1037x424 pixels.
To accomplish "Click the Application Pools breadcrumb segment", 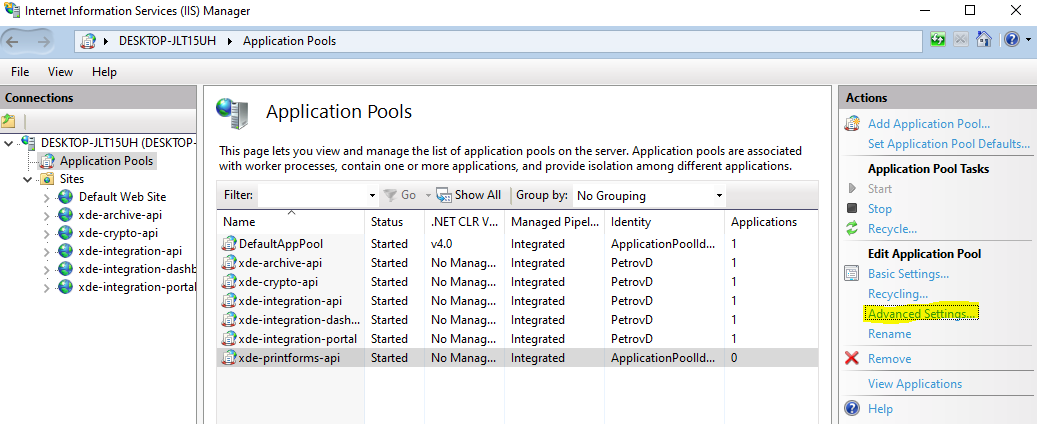I will click(289, 41).
